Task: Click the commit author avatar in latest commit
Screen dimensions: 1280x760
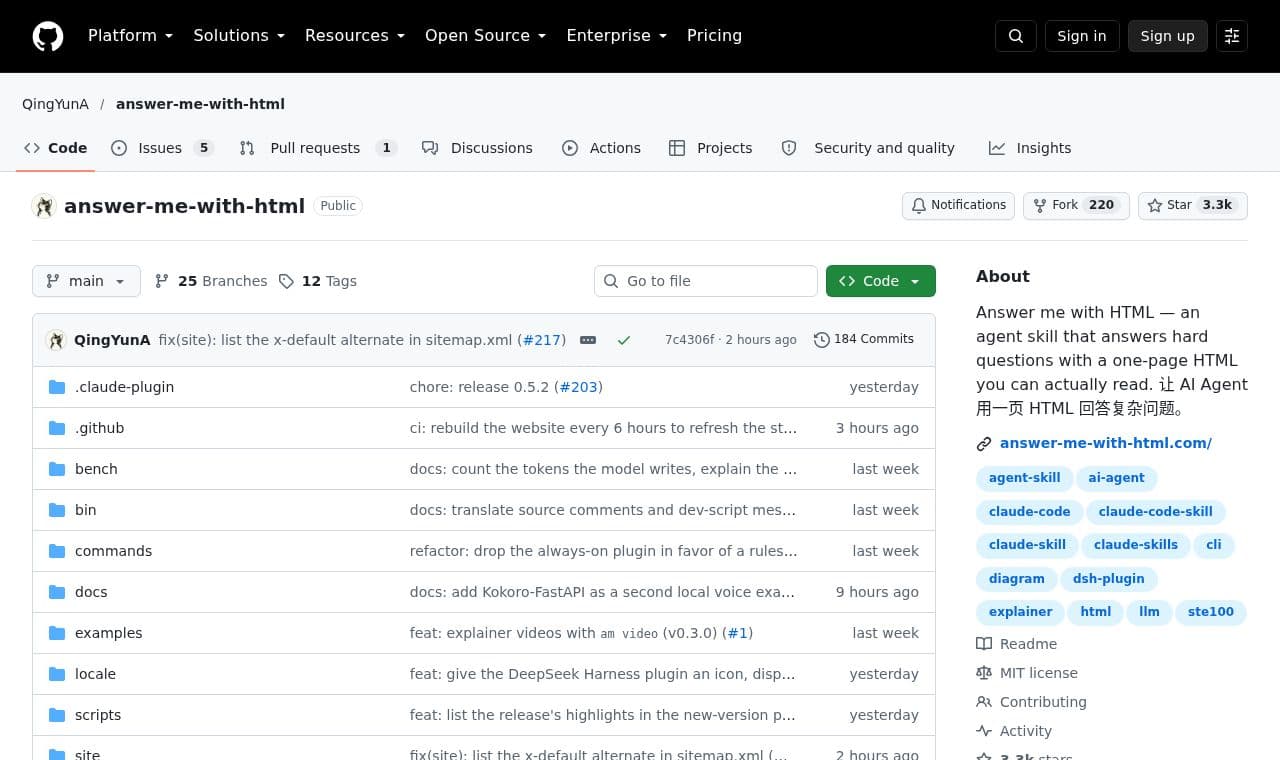Action: click(56, 340)
